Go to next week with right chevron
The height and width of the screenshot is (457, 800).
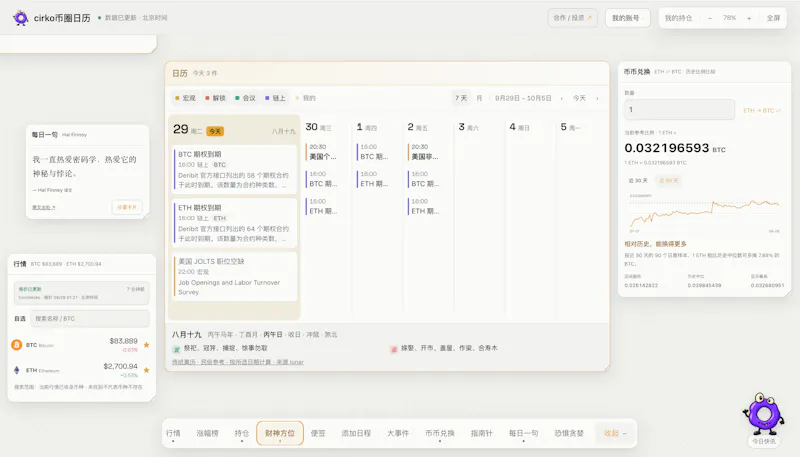(x=597, y=98)
